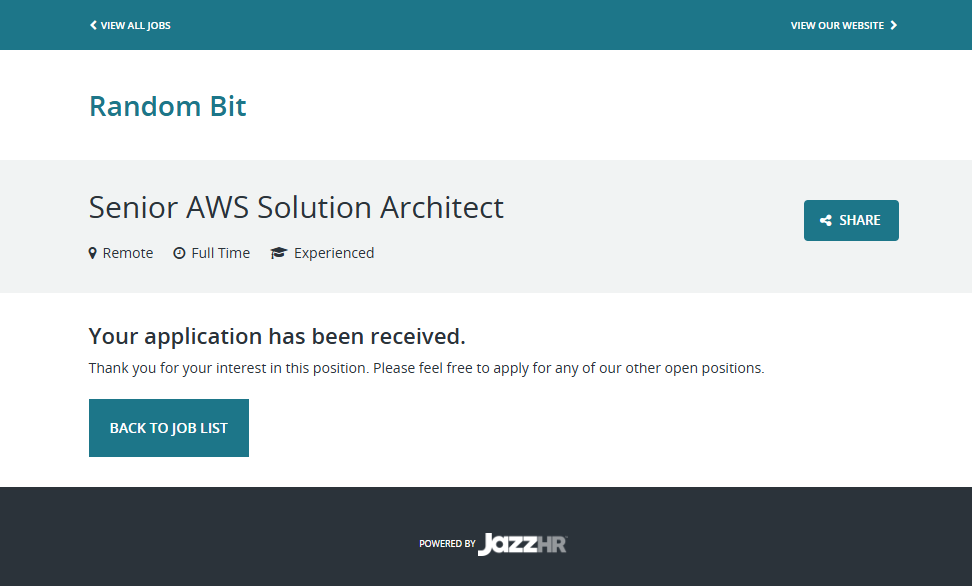
Task: Follow the View Our Website link
Action: pyautogui.click(x=837, y=25)
